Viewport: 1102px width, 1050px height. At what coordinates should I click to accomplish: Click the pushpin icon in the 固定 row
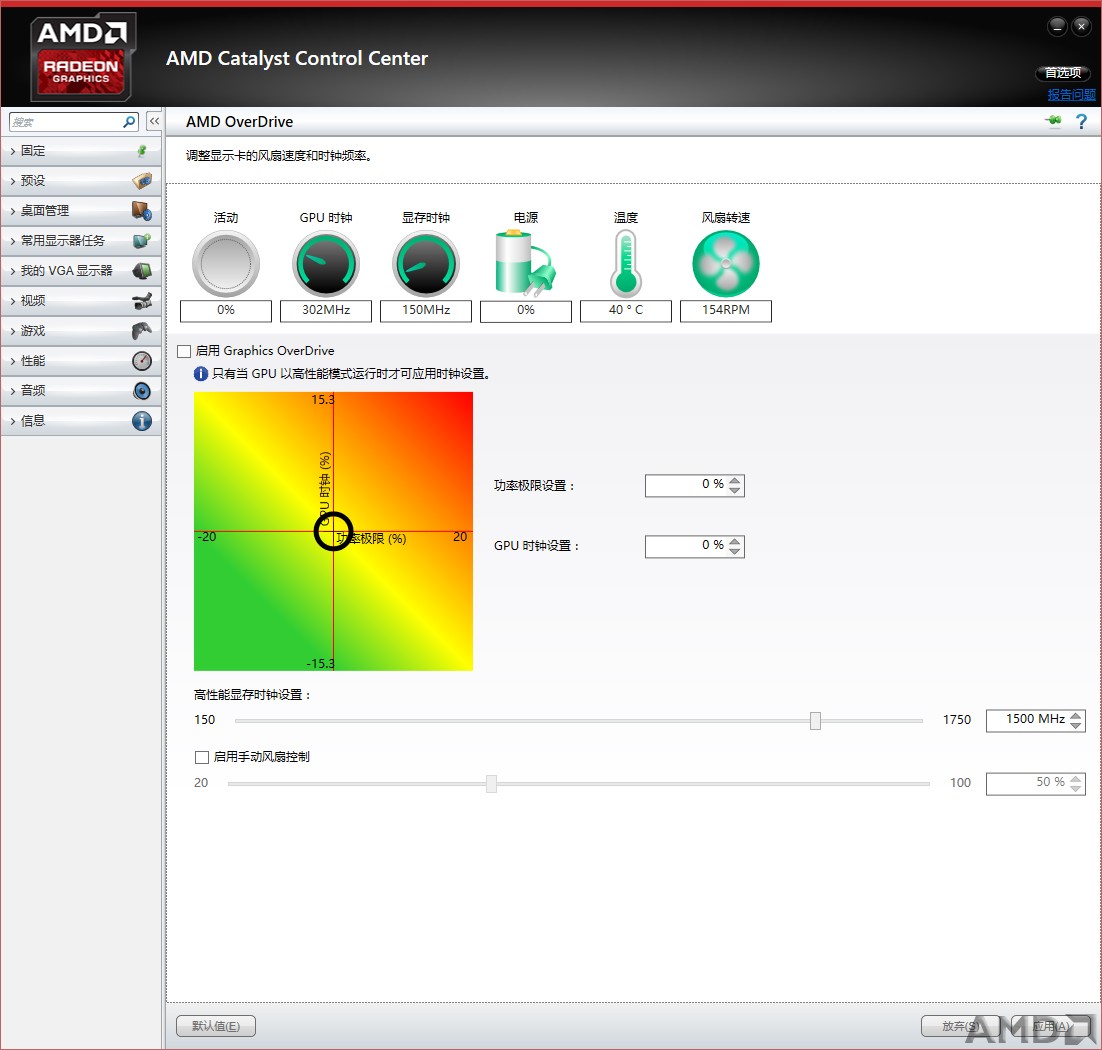142,150
